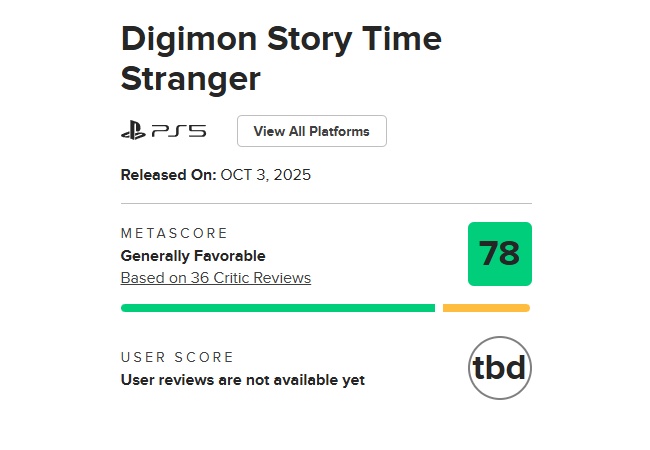Screen dimensions: 650x450
Task: Open the green 78 Metascore badge
Action: (x=499, y=254)
